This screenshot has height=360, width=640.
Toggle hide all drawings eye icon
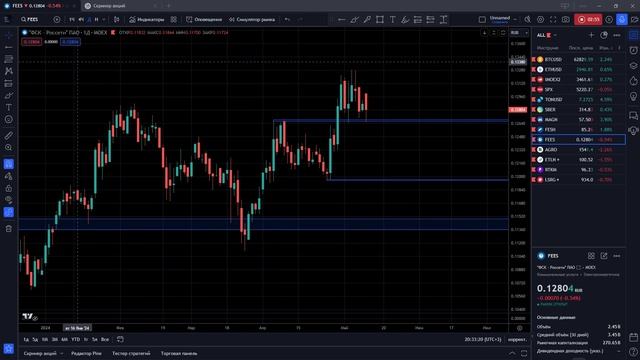pyautogui.click(x=9, y=200)
